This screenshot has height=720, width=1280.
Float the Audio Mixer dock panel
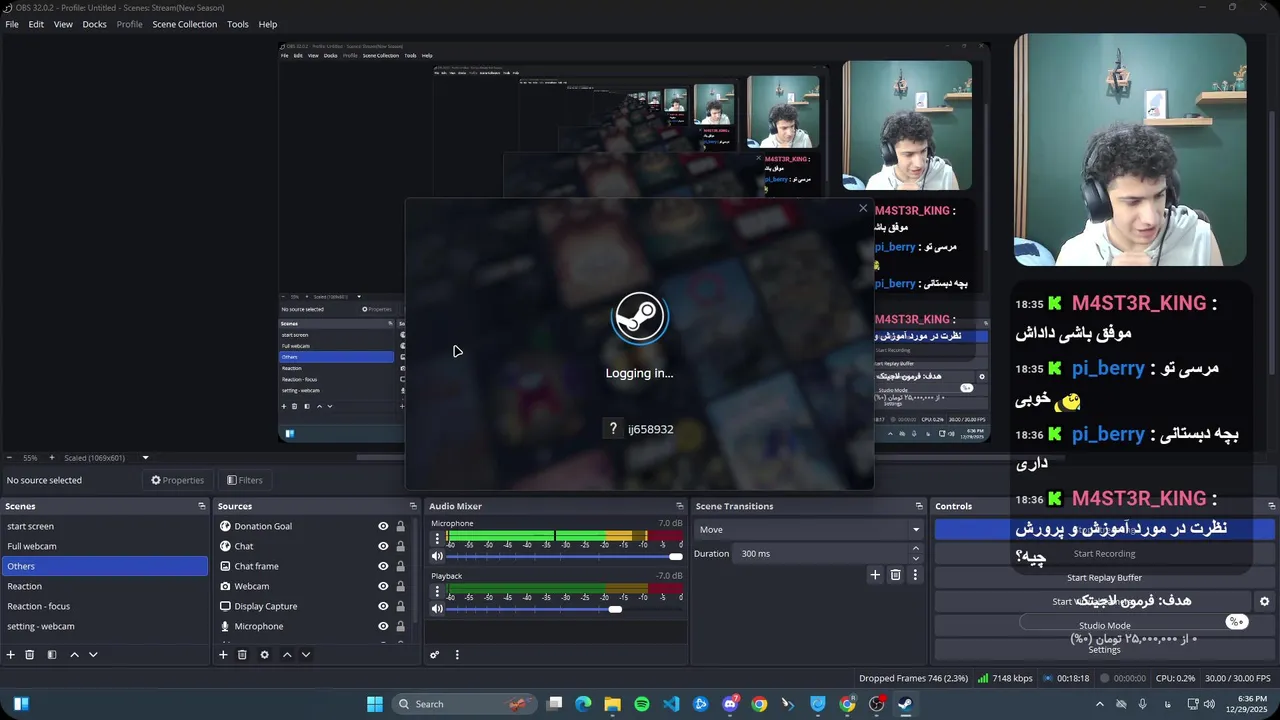pos(680,506)
